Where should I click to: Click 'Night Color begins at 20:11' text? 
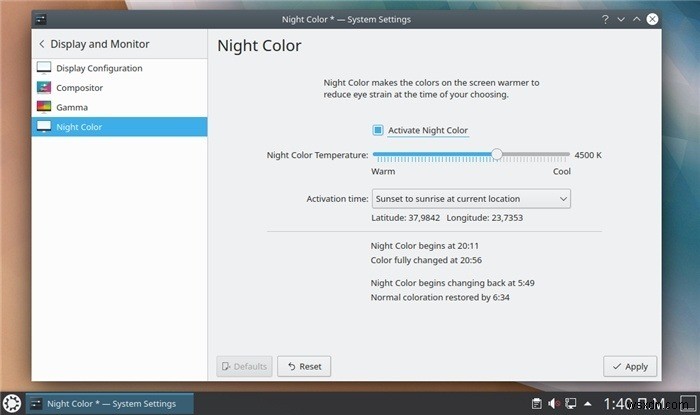pyautogui.click(x=425, y=246)
